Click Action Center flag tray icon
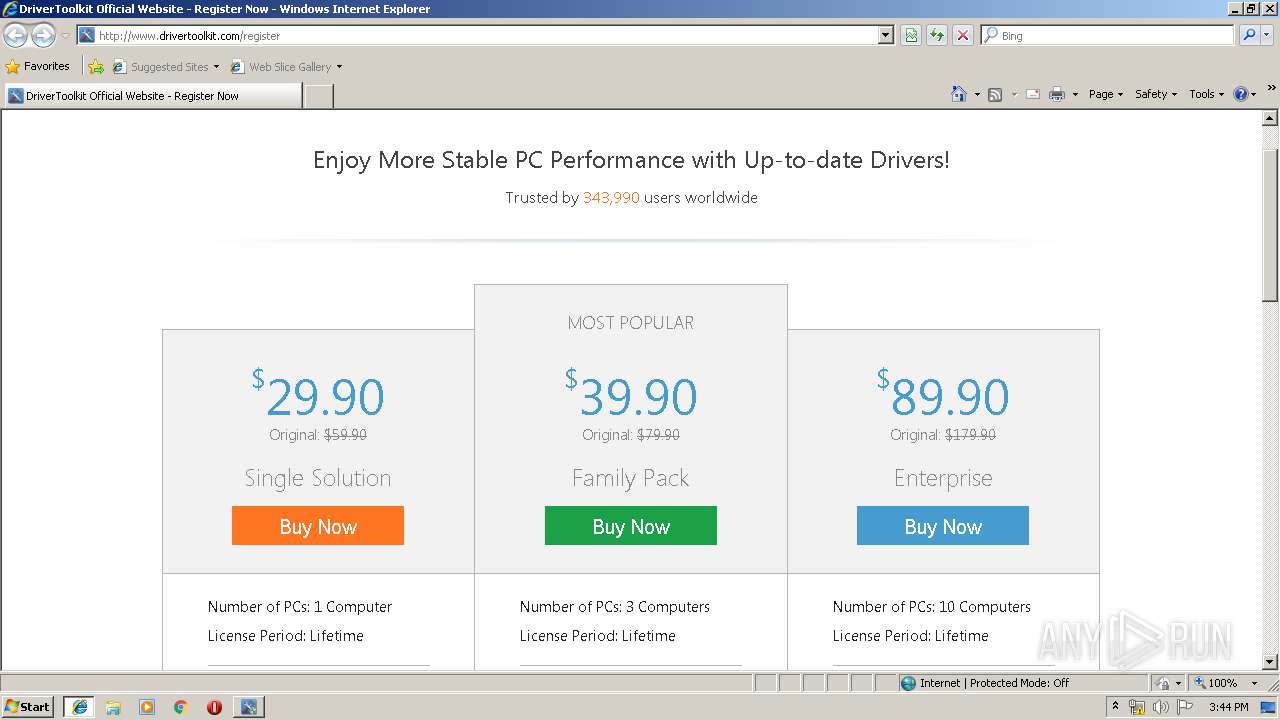The width and height of the screenshot is (1280, 720). pyautogui.click(x=1185, y=707)
